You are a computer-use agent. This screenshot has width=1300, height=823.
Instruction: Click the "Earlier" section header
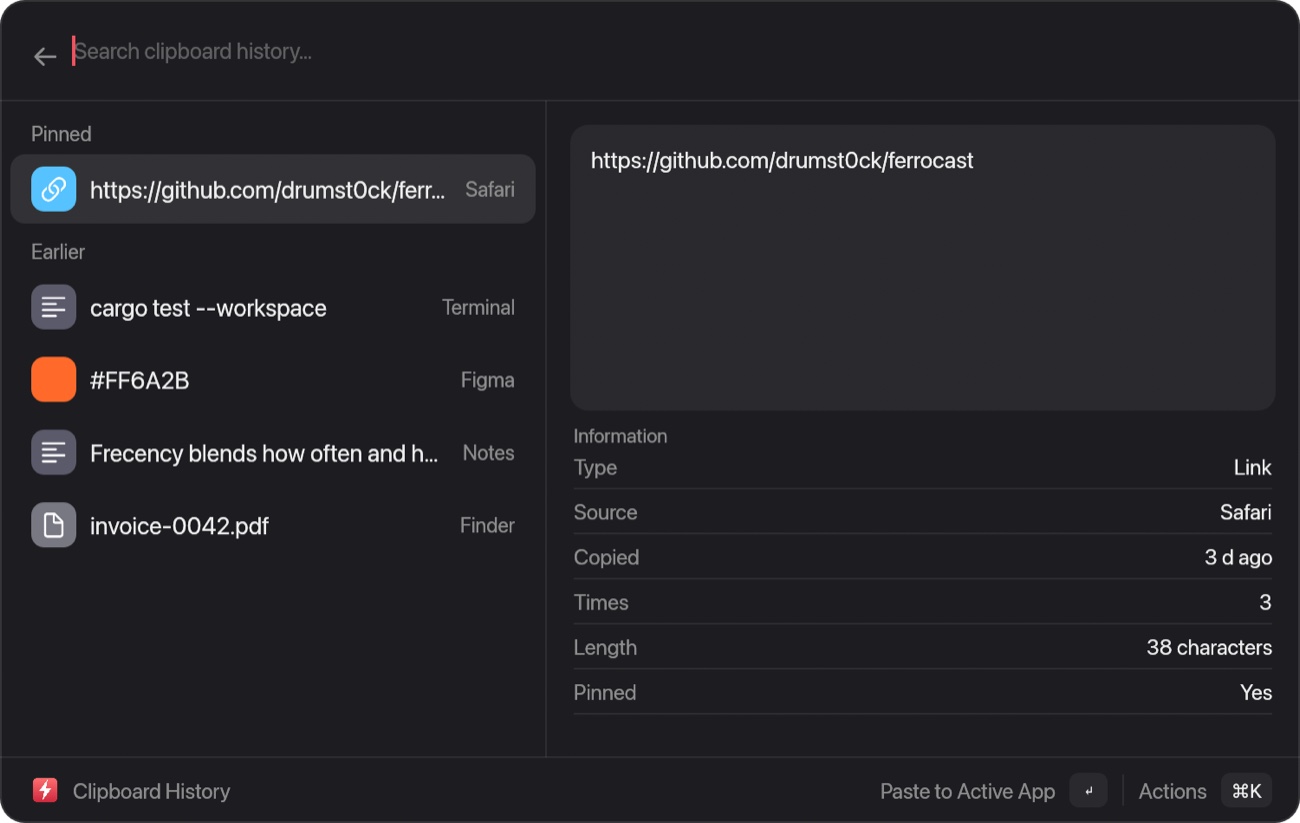click(58, 252)
